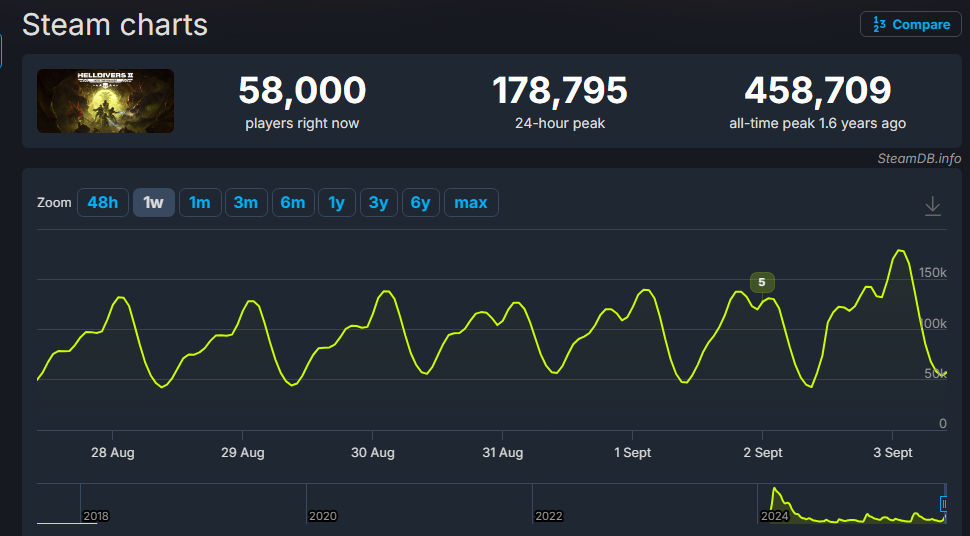Set zoom range to 48h

103,202
